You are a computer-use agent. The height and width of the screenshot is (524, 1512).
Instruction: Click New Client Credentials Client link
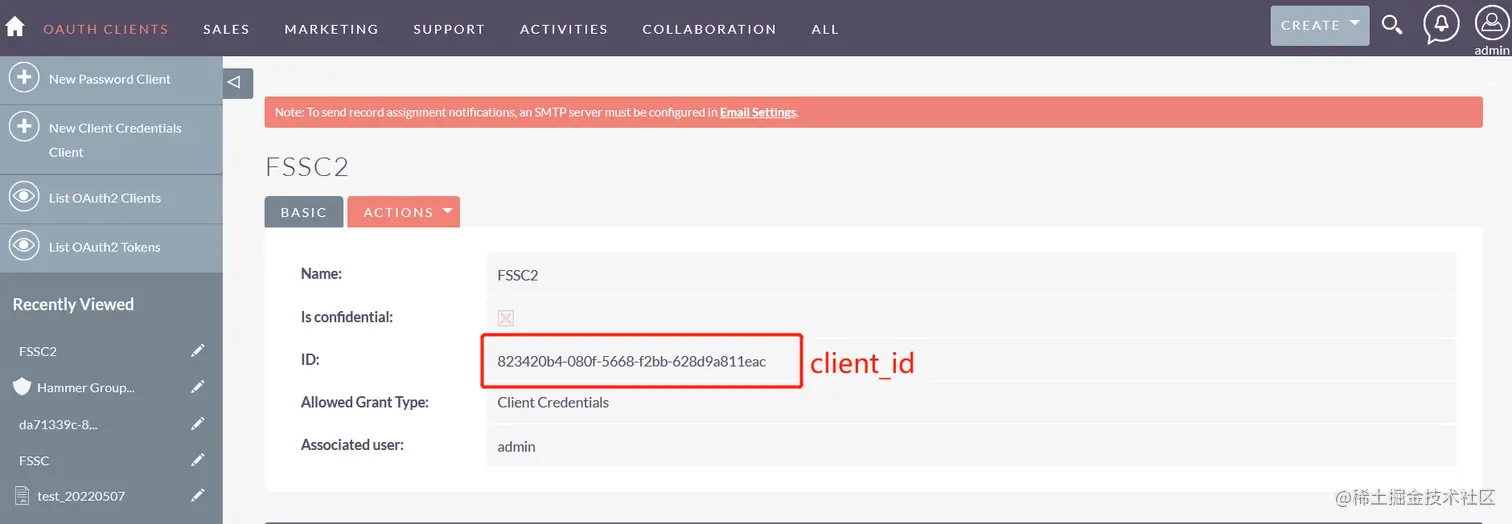pyautogui.click(x=115, y=140)
